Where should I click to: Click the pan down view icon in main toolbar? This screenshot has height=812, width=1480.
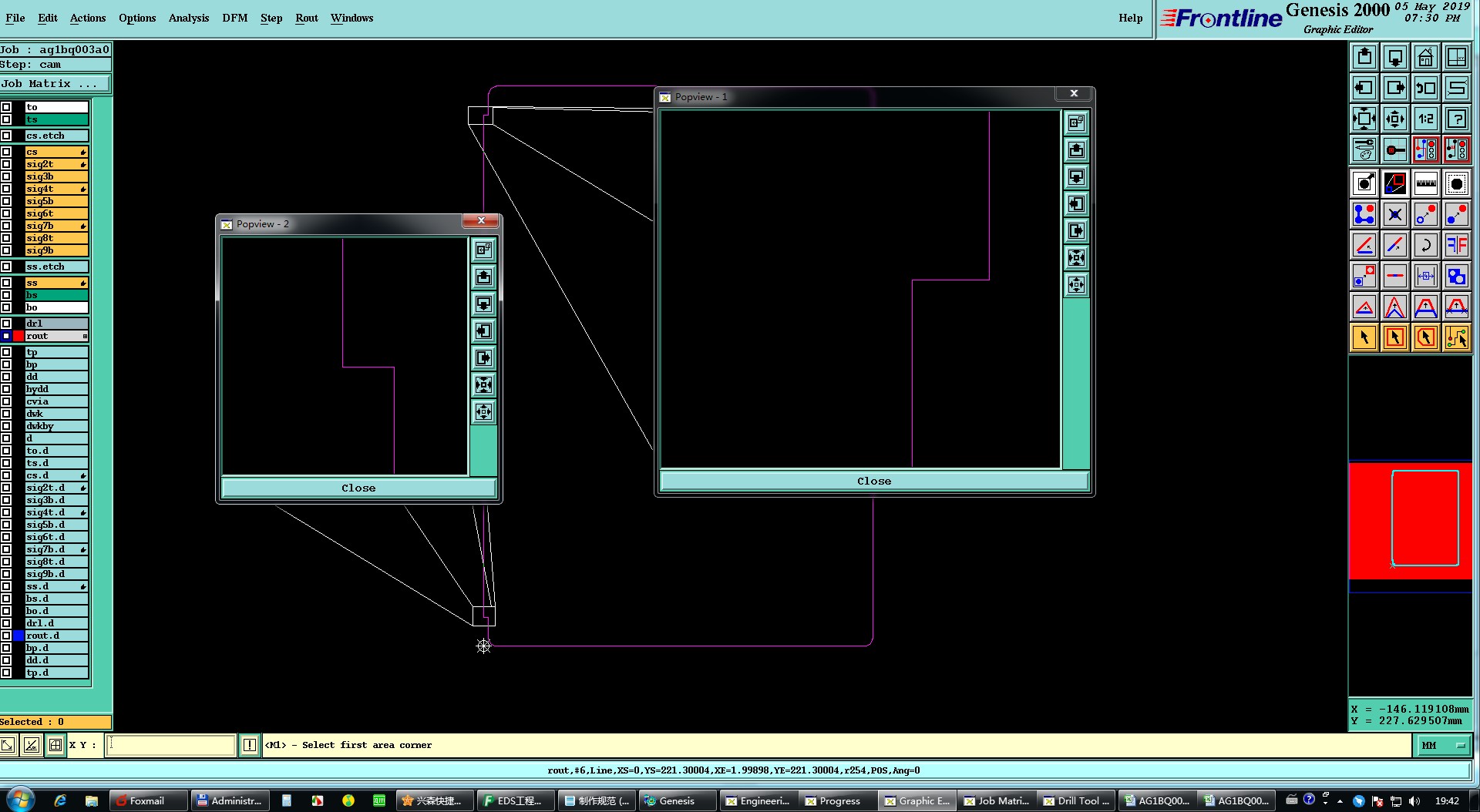(1395, 57)
